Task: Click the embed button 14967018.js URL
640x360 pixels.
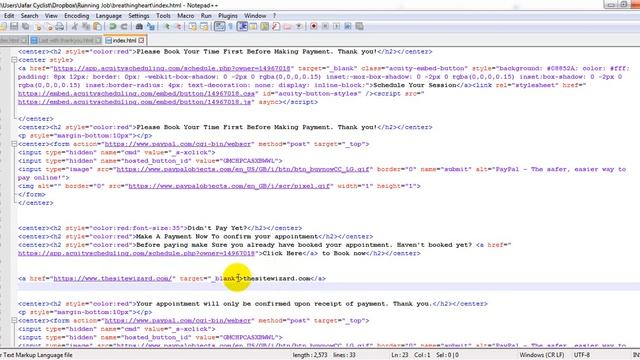Action: pos(134,102)
